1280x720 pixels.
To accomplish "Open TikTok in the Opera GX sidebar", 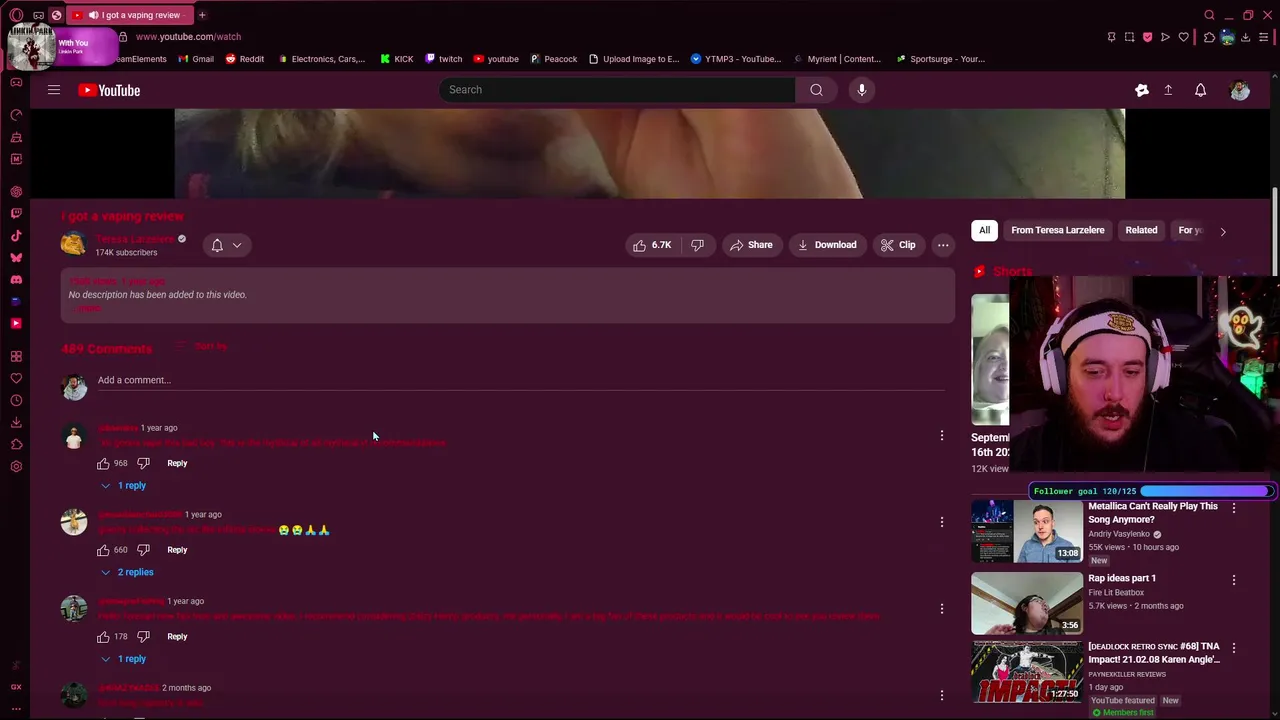I will (16, 236).
